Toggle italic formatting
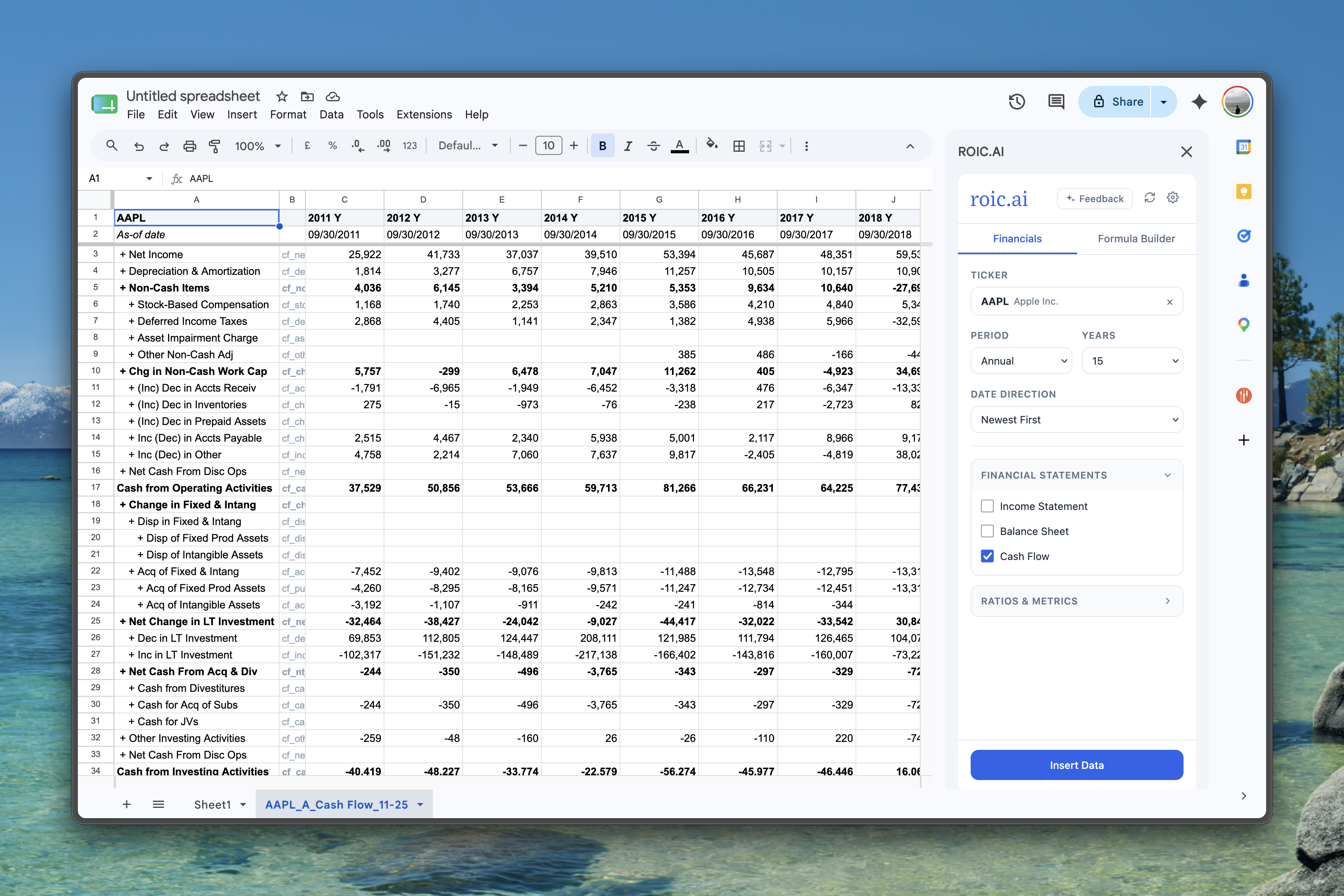The height and width of the screenshot is (896, 1344). 628,146
